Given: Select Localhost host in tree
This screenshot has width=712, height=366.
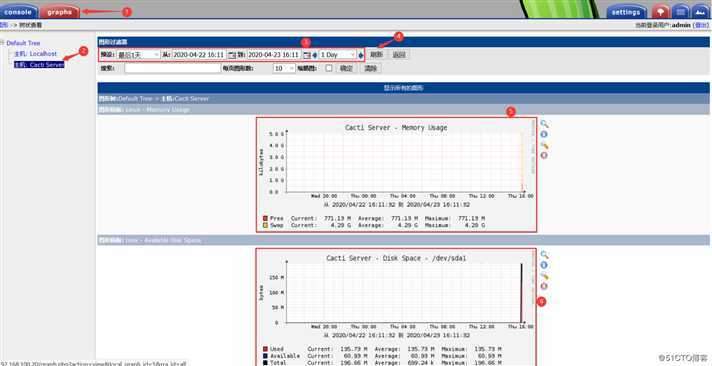Looking at the screenshot, I should (35, 54).
